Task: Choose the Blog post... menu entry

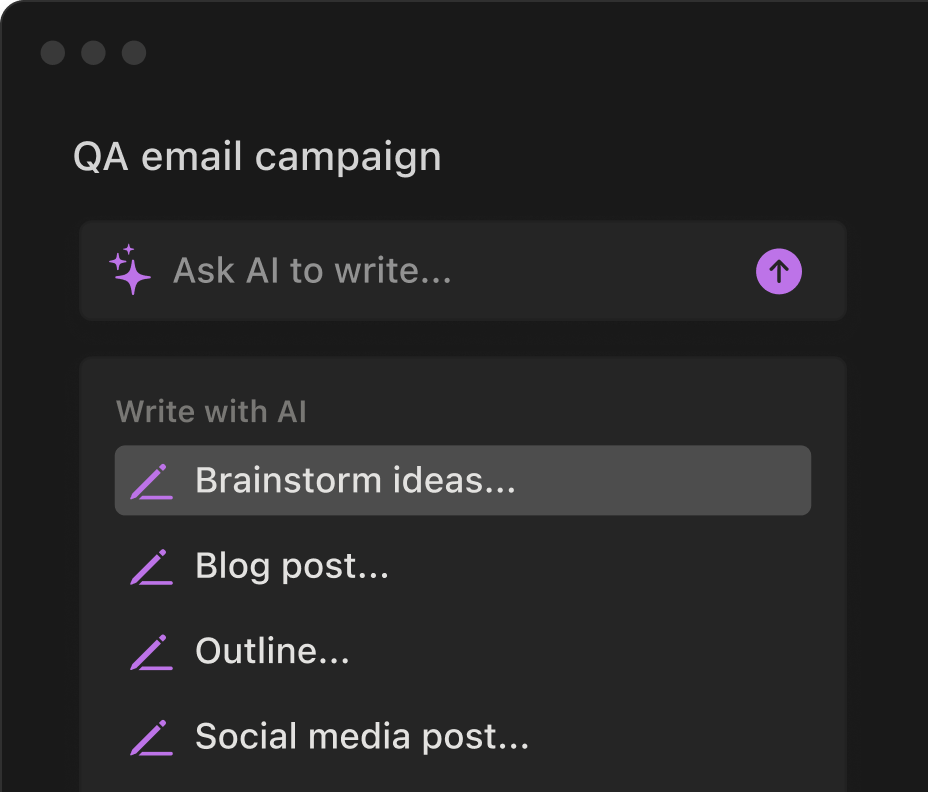Action: [292, 566]
